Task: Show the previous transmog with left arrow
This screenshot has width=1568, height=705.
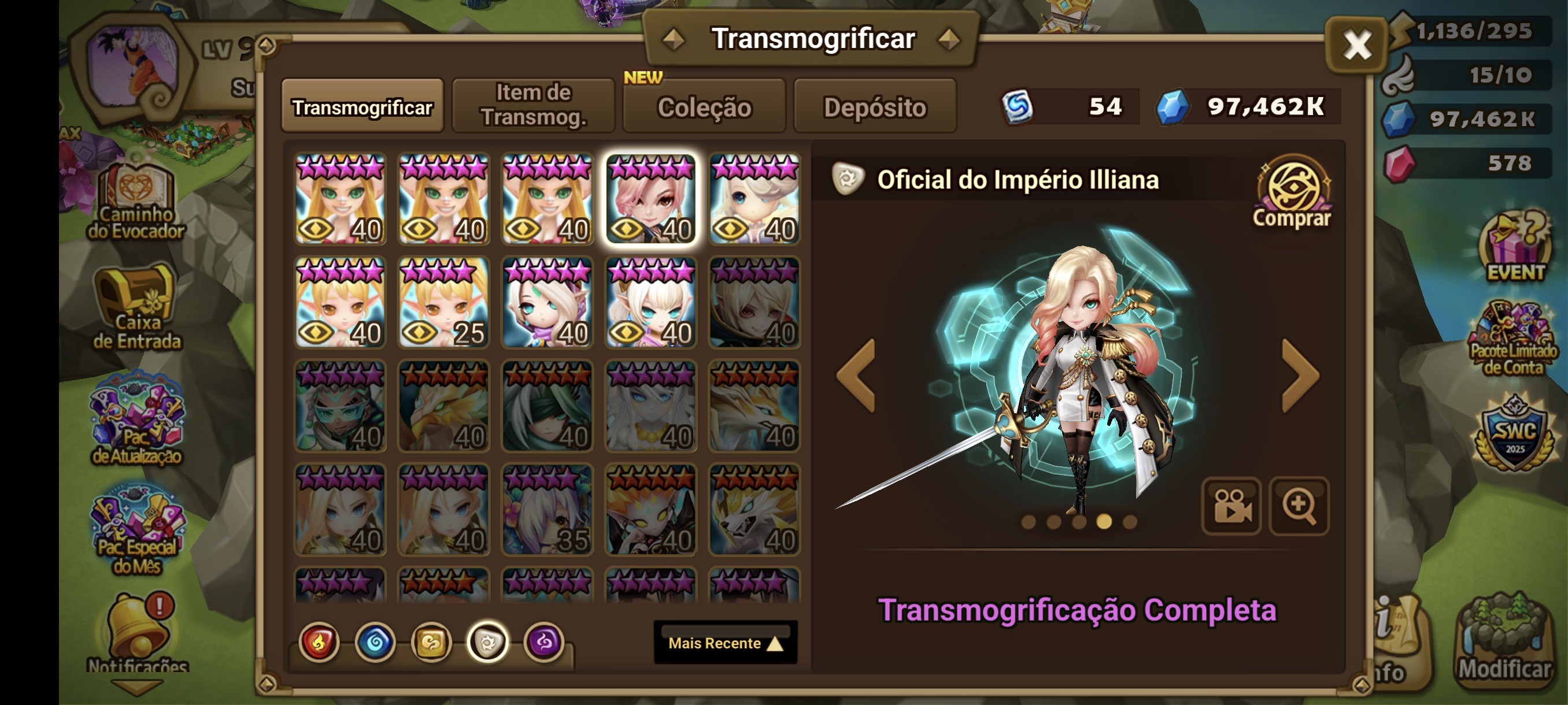Action: point(855,375)
